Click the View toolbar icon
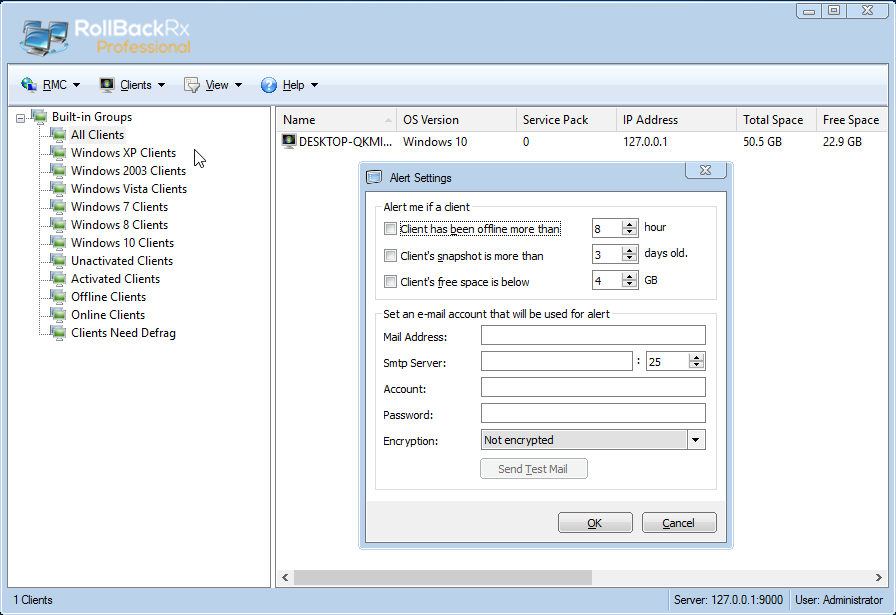The width and height of the screenshot is (896, 615). (192, 85)
